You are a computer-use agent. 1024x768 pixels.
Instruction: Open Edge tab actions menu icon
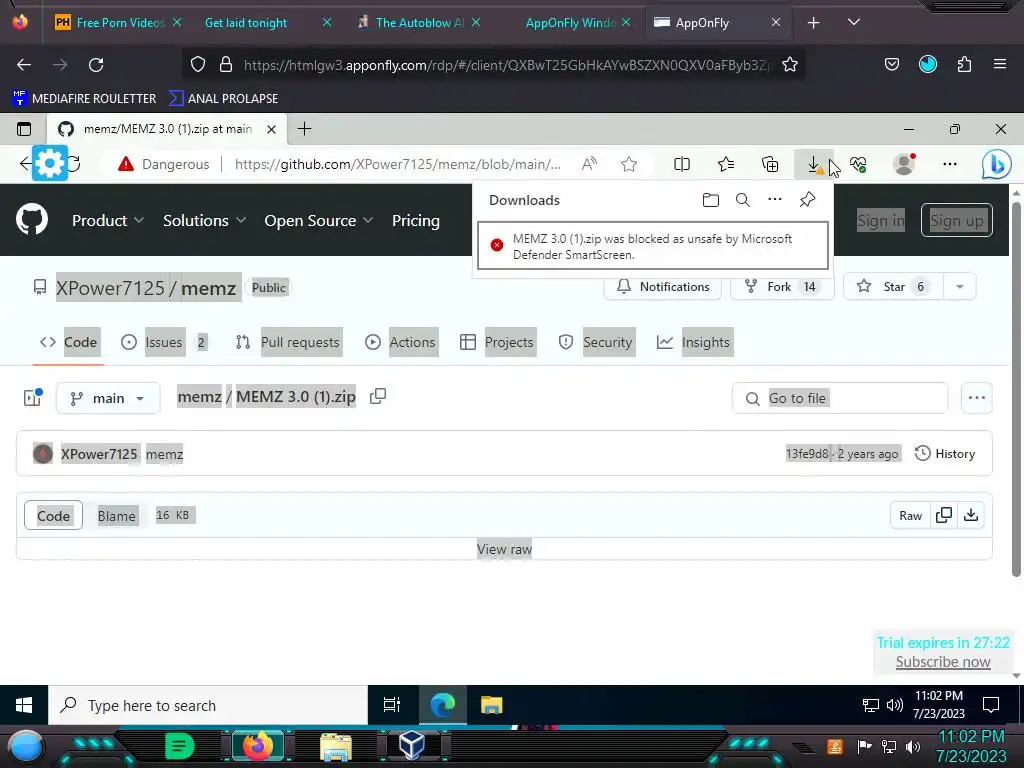point(24,129)
